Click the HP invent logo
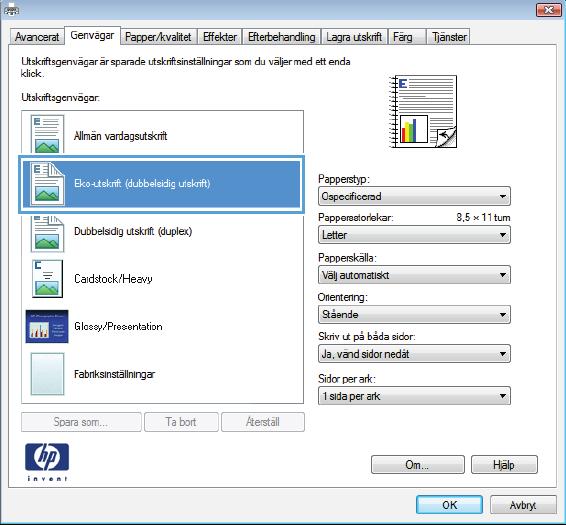This screenshot has width=566, height=525. (x=47, y=462)
